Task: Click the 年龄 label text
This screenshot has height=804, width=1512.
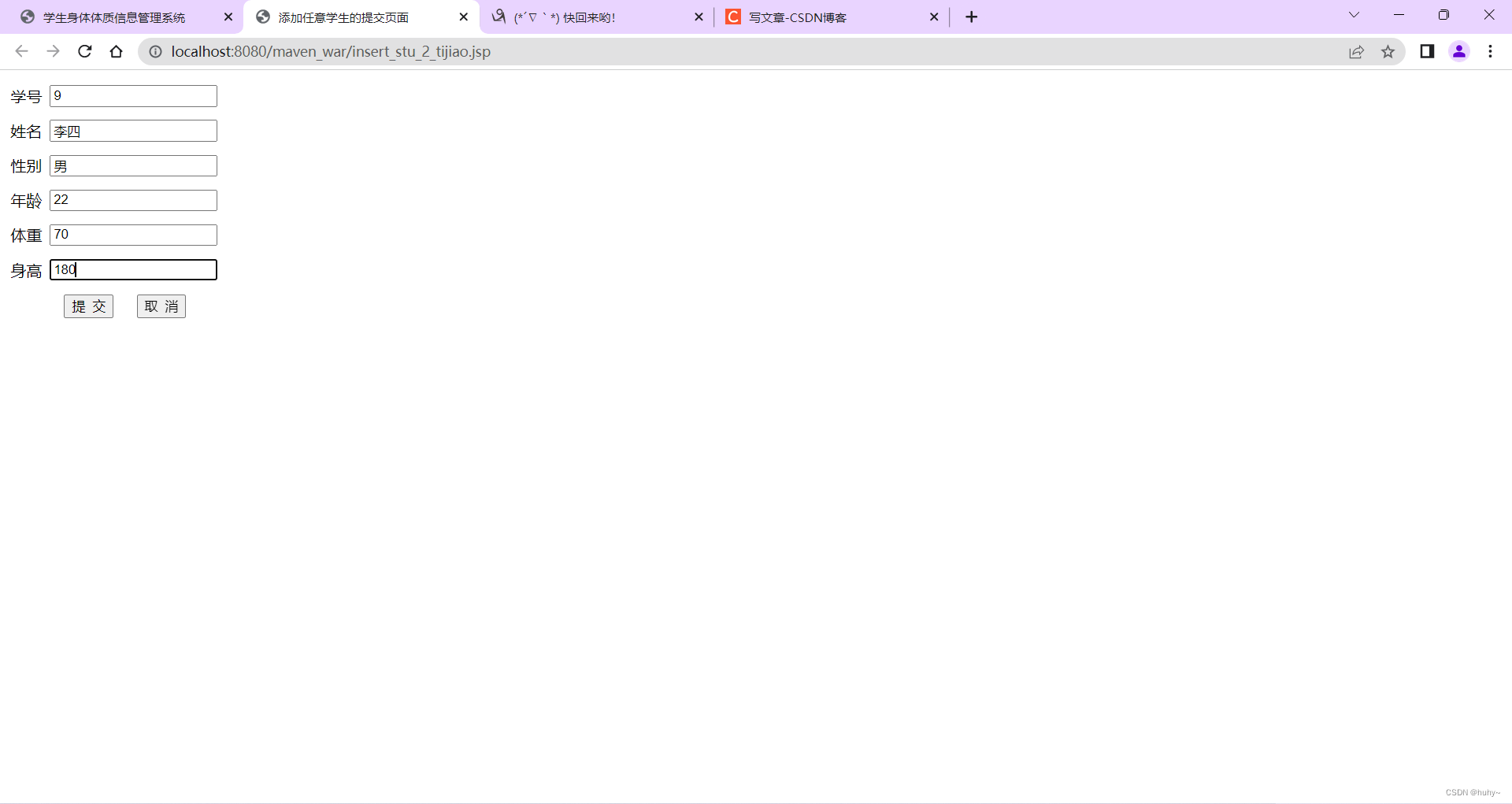Action: pyautogui.click(x=26, y=201)
